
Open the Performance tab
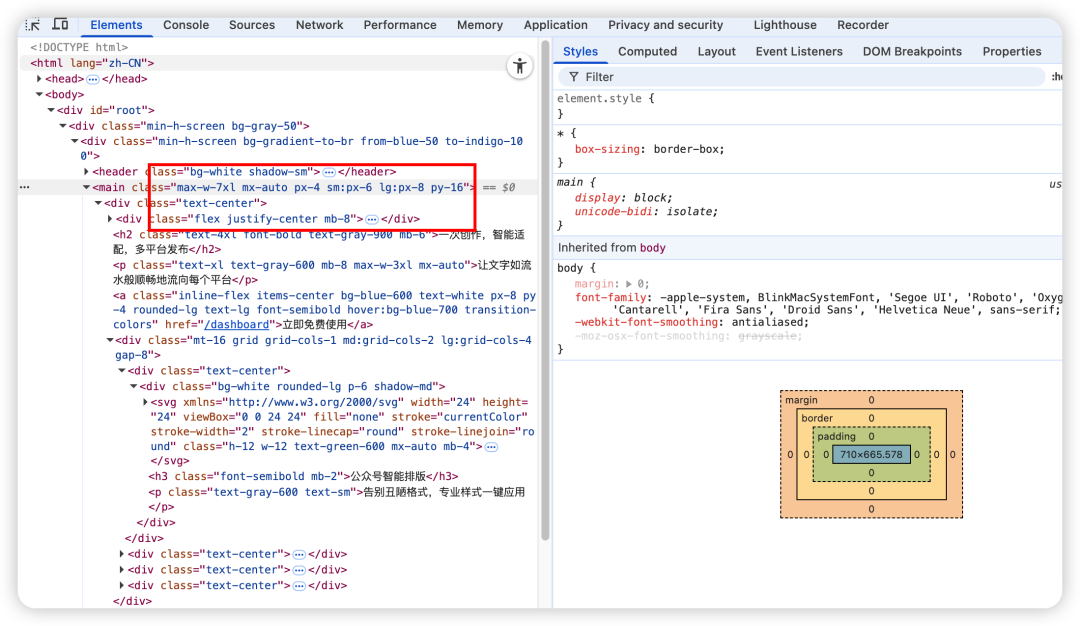(x=400, y=25)
